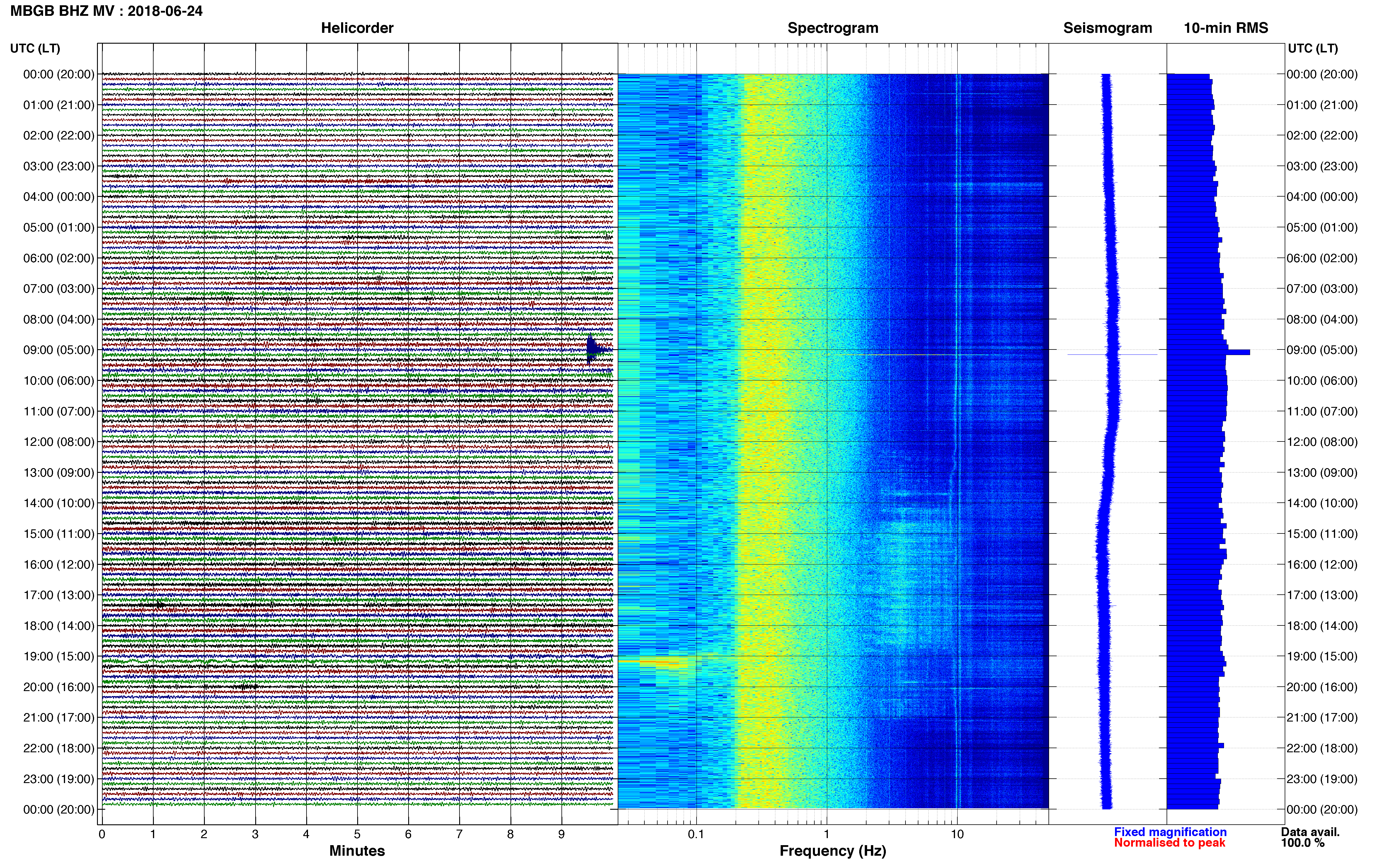This screenshot has height=868, width=1389.
Task: Click the left-axis 19:00 (15:00) time label
Action: (x=59, y=656)
